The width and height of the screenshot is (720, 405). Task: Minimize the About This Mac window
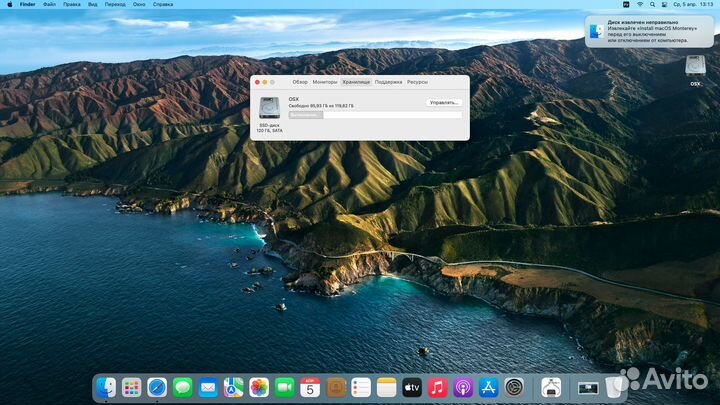tap(264, 82)
